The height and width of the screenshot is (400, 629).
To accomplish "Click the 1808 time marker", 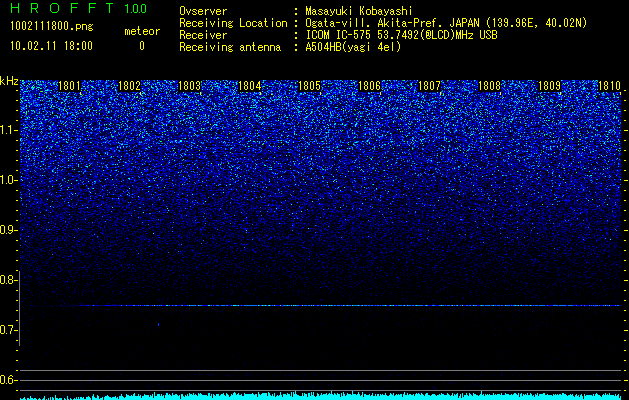I will click(x=489, y=86).
